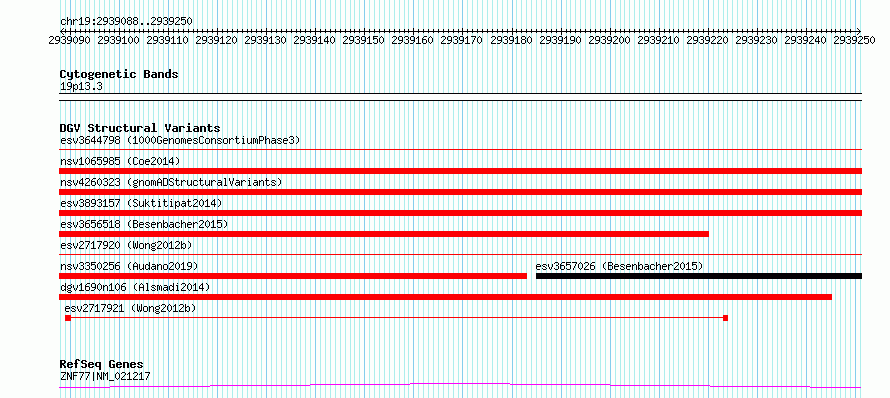This screenshot has width=890, height=398.
Task: Click the red dgv1690n106 variant bar
Action: [x=445, y=297]
